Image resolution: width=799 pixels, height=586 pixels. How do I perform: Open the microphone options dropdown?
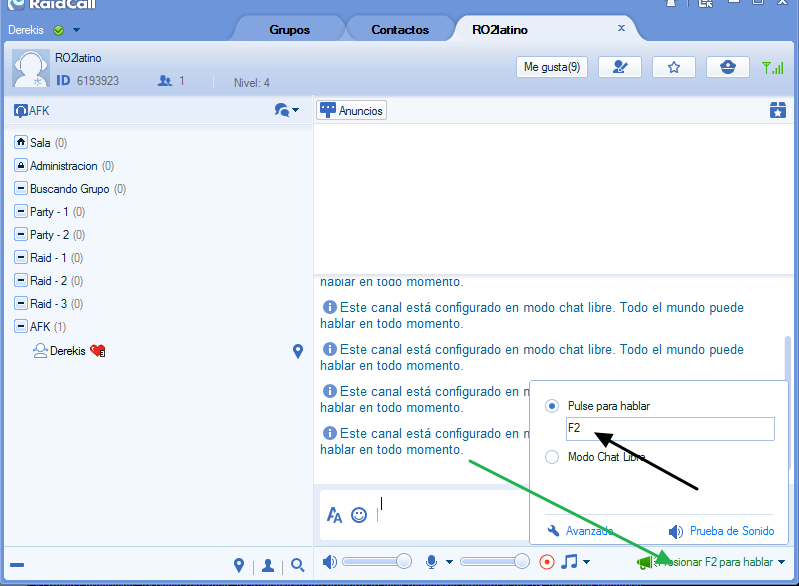click(449, 562)
